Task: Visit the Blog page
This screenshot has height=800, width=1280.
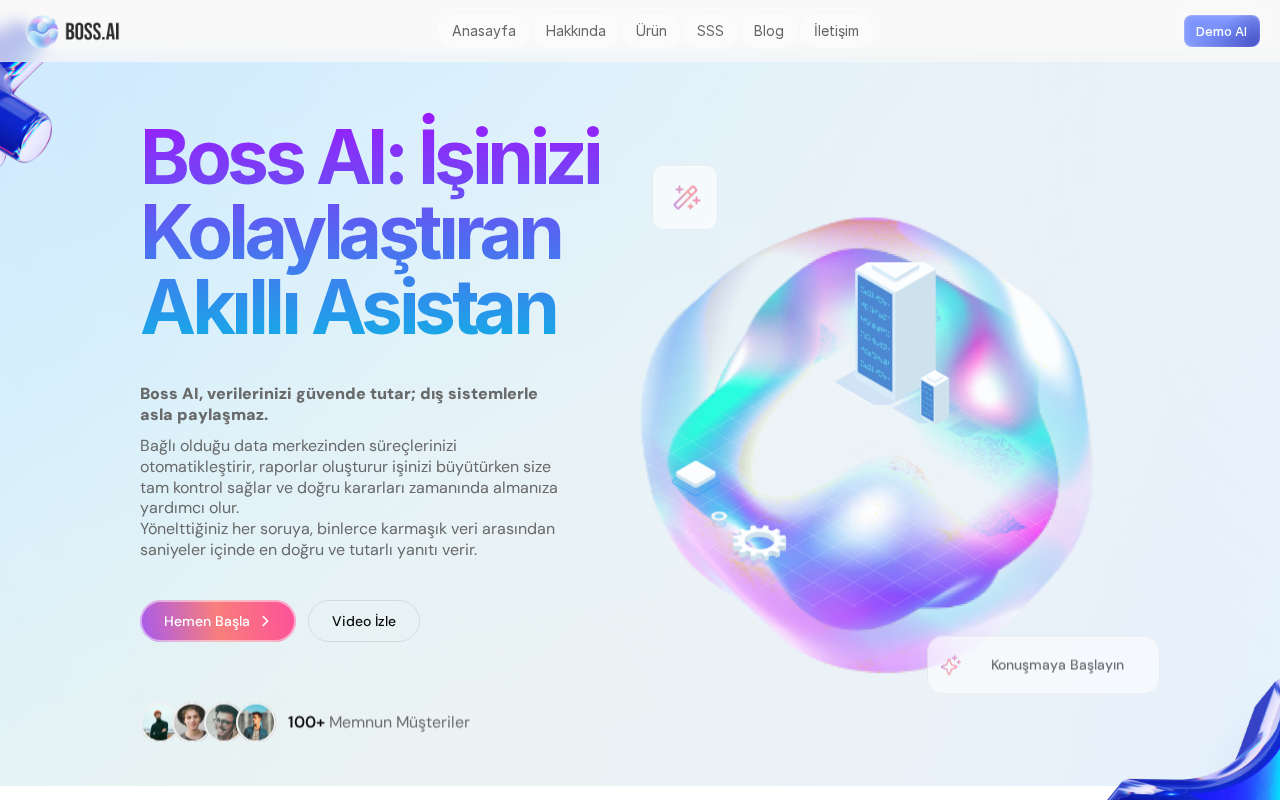Action: [x=769, y=31]
